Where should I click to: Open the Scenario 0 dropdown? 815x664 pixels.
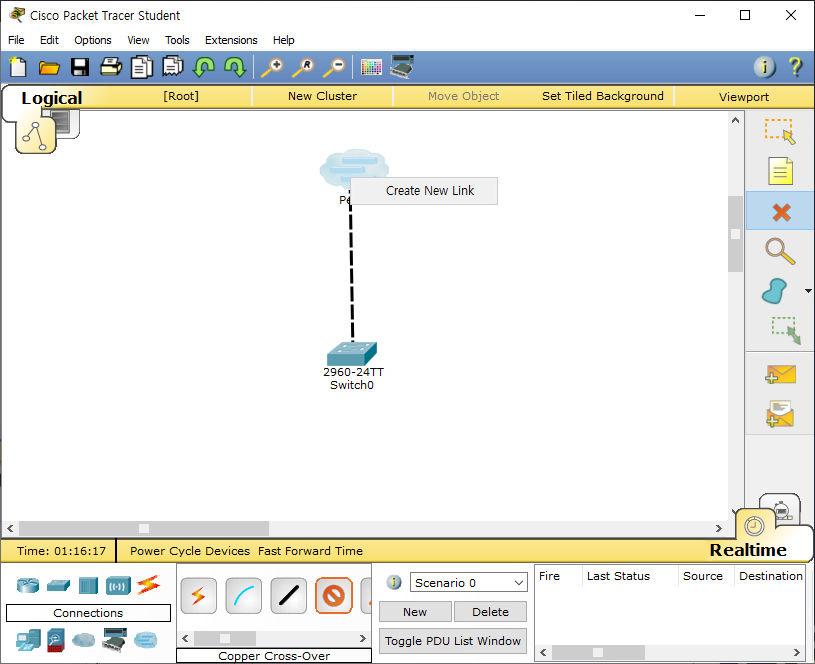pyautogui.click(x=468, y=582)
